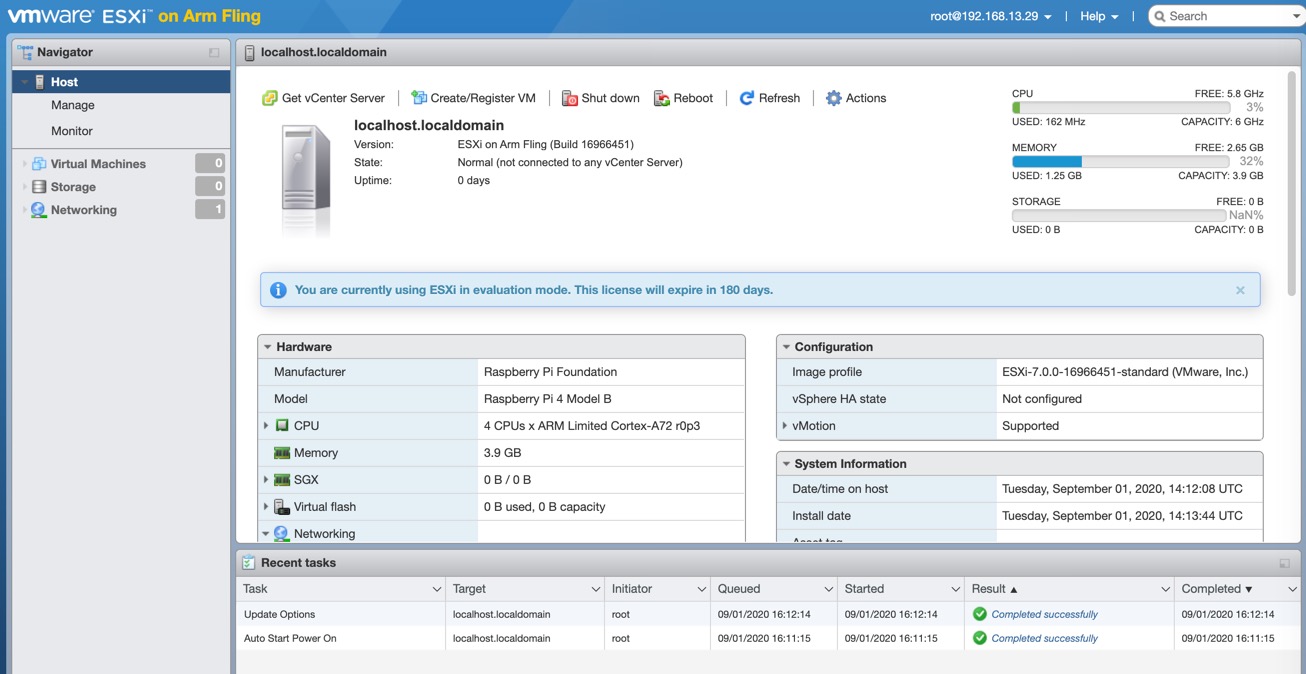
Task: Click the Networking icon in Hardware list
Action: click(x=282, y=534)
